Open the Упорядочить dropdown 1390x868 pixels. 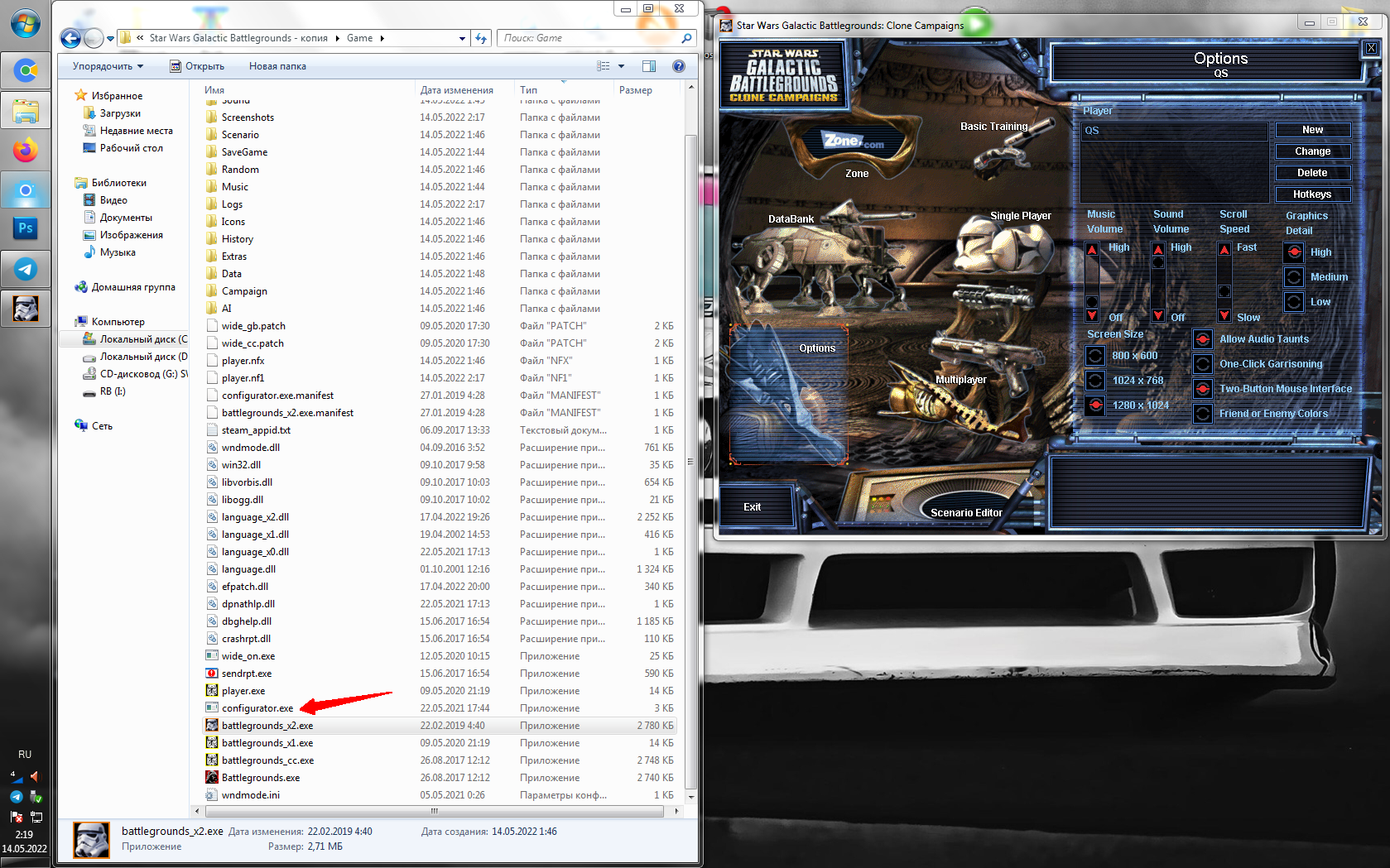point(108,66)
